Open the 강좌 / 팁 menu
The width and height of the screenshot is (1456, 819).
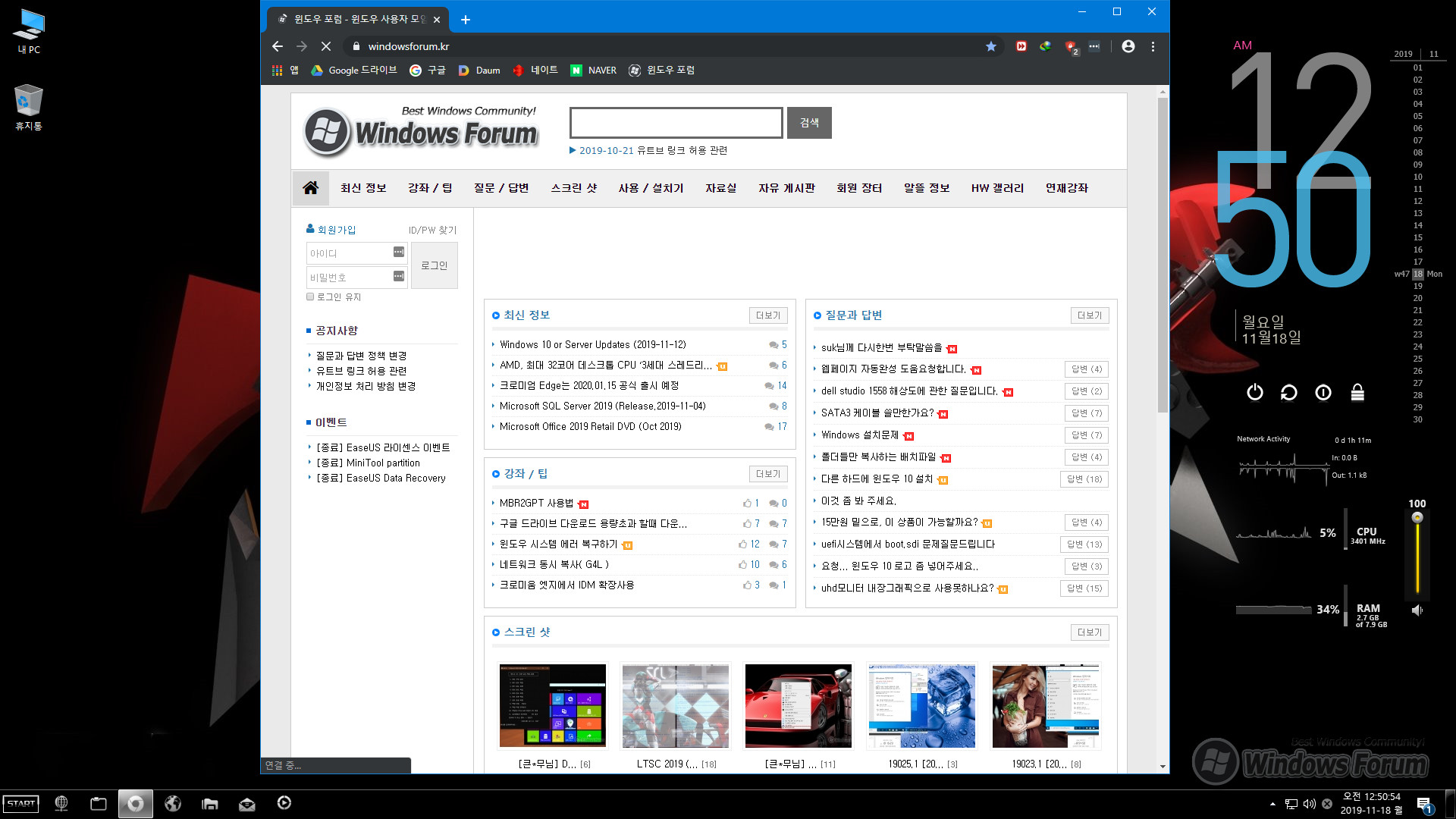[x=430, y=188]
